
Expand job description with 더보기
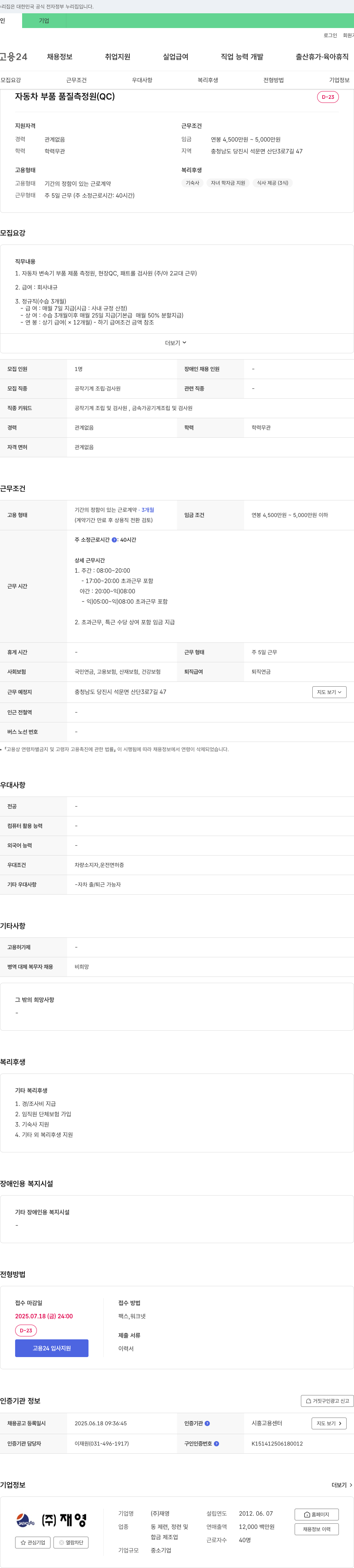(176, 343)
